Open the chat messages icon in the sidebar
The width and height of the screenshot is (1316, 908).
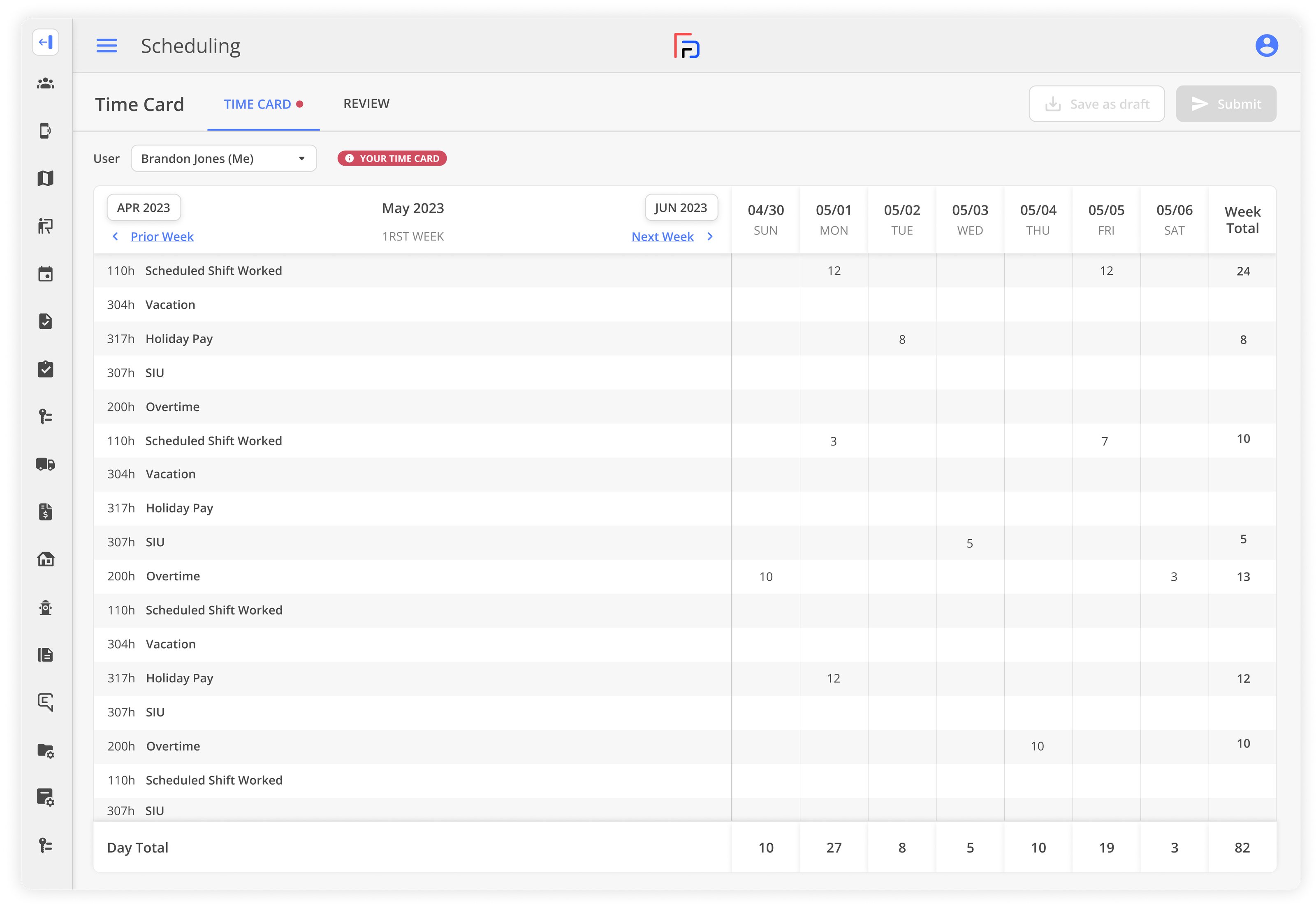click(46, 702)
